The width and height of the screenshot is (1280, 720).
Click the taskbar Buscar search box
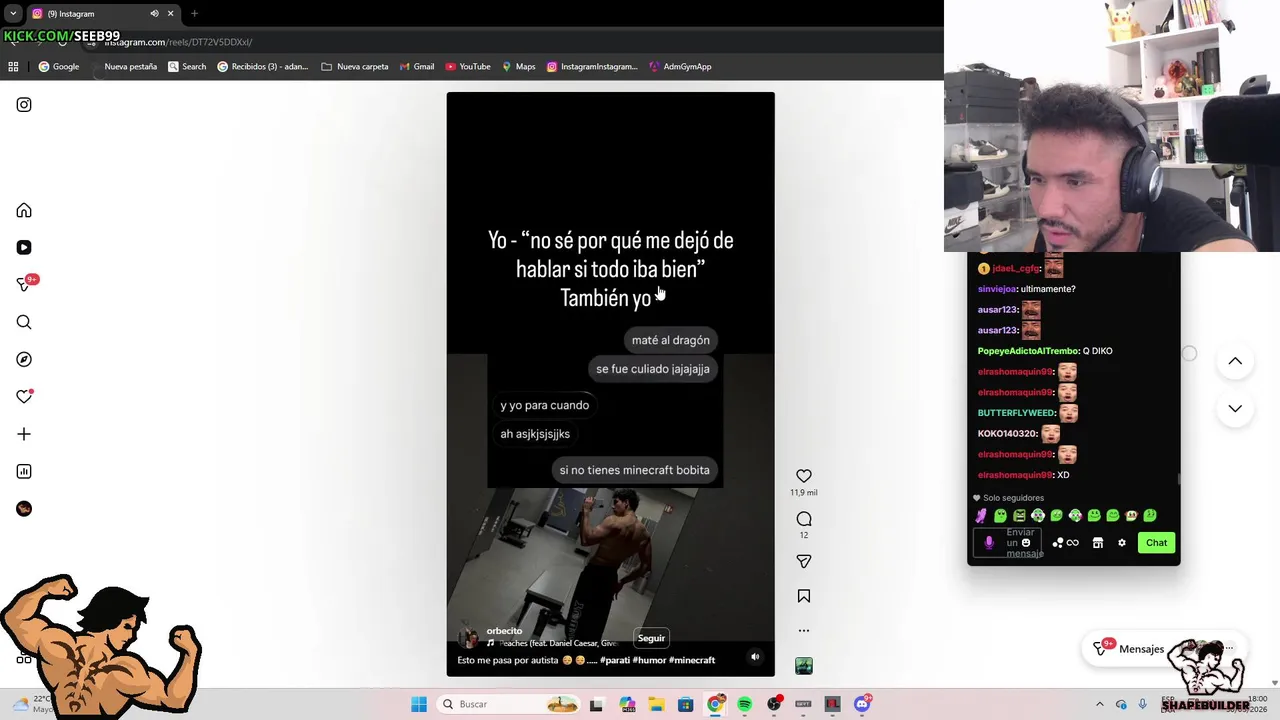tap(510, 704)
